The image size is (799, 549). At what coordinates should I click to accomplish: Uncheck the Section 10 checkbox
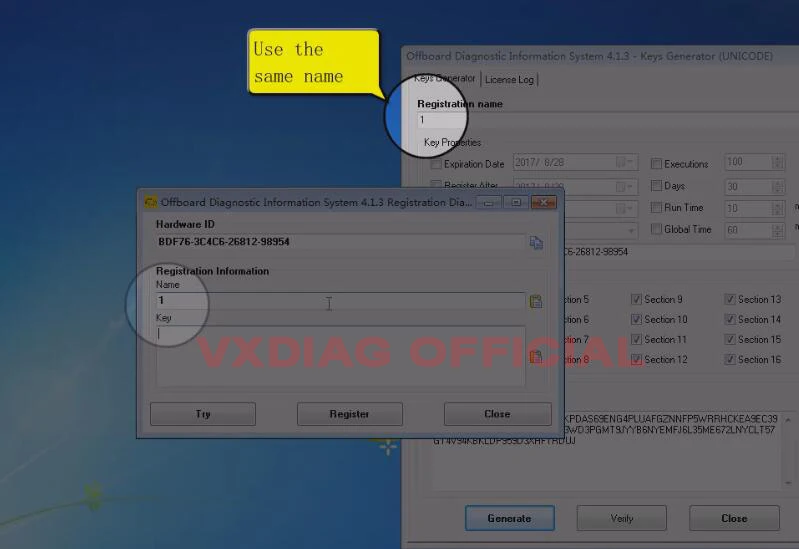636,320
